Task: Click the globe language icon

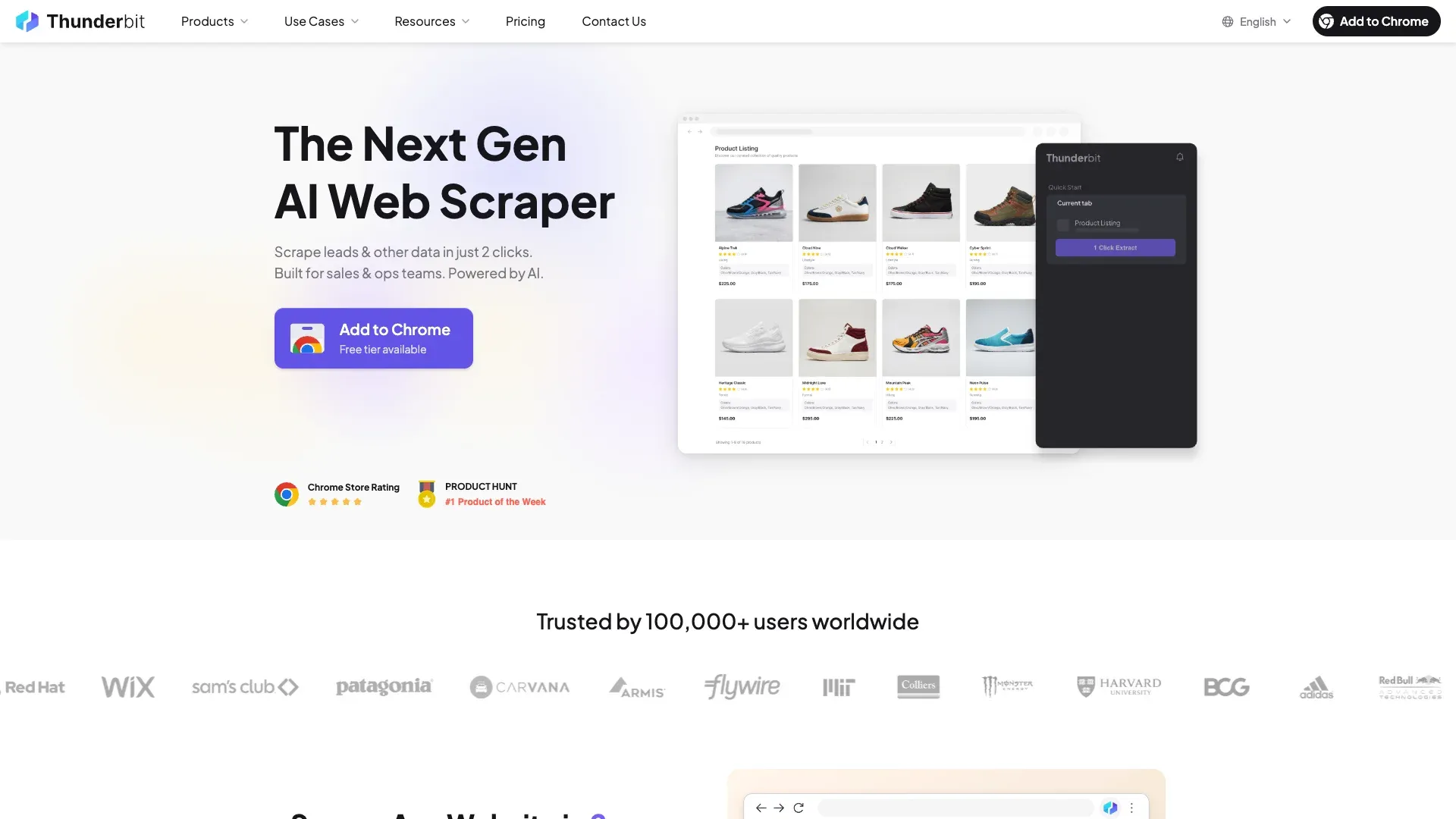Action: (1228, 22)
